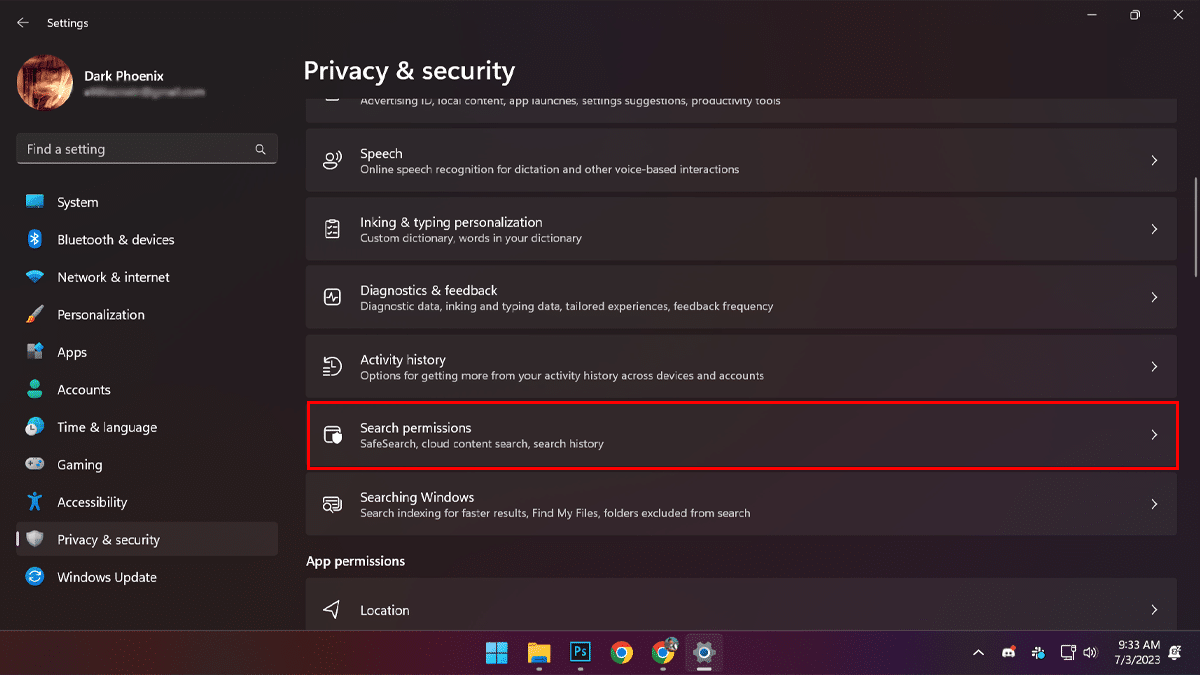Viewport: 1200px width, 675px height.
Task: Open Photoshop from the taskbar
Action: (x=580, y=653)
